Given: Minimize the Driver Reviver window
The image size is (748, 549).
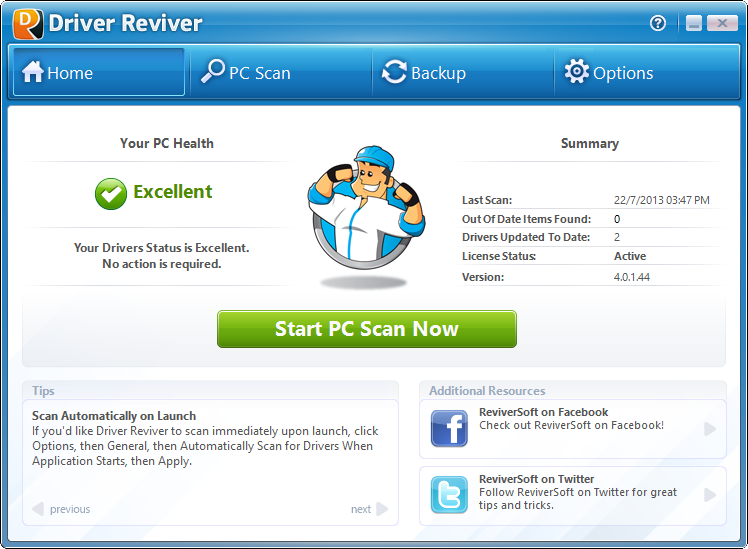Looking at the screenshot, I should [694, 22].
